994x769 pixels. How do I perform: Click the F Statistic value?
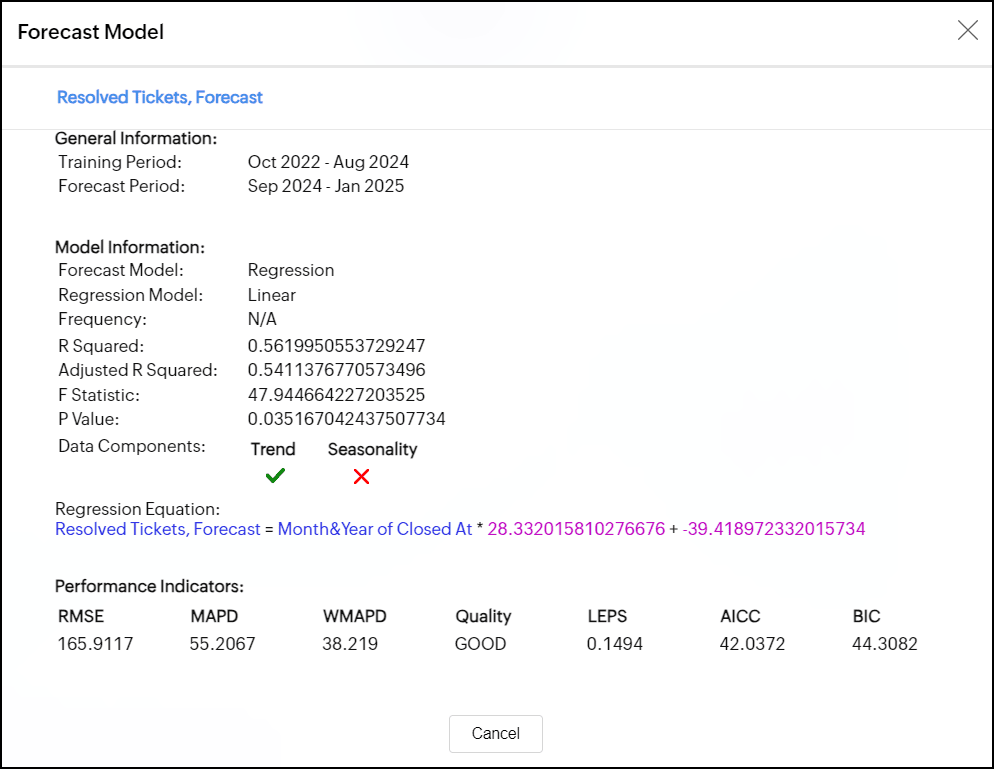[x=336, y=395]
